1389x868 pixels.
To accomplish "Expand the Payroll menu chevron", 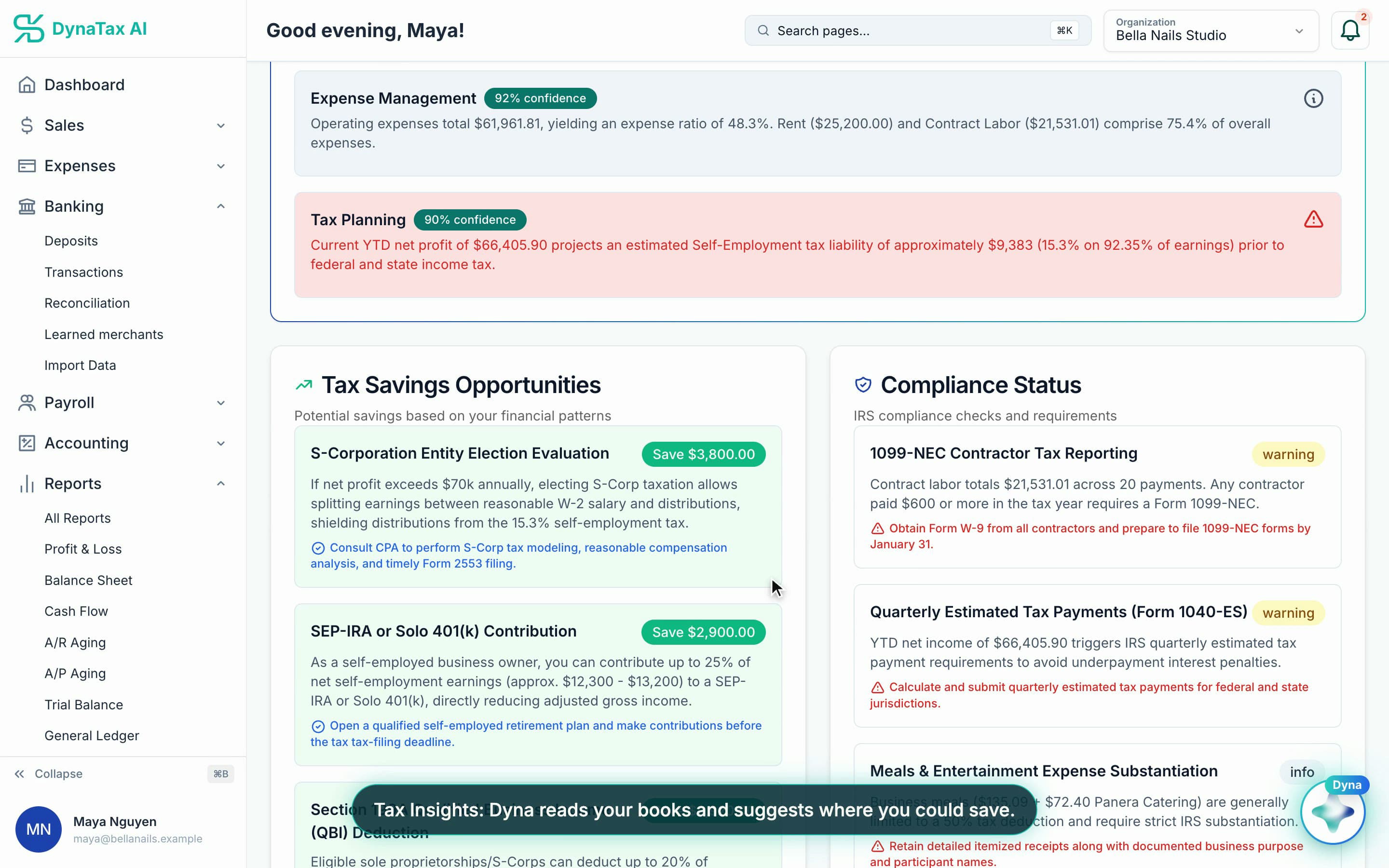I will [221, 403].
